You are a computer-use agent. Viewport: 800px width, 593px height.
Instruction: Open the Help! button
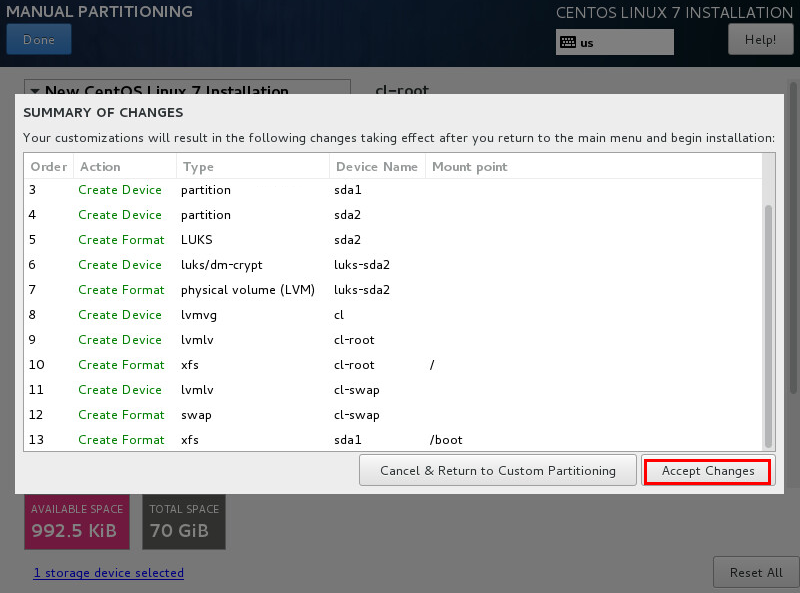pyautogui.click(x=760, y=40)
